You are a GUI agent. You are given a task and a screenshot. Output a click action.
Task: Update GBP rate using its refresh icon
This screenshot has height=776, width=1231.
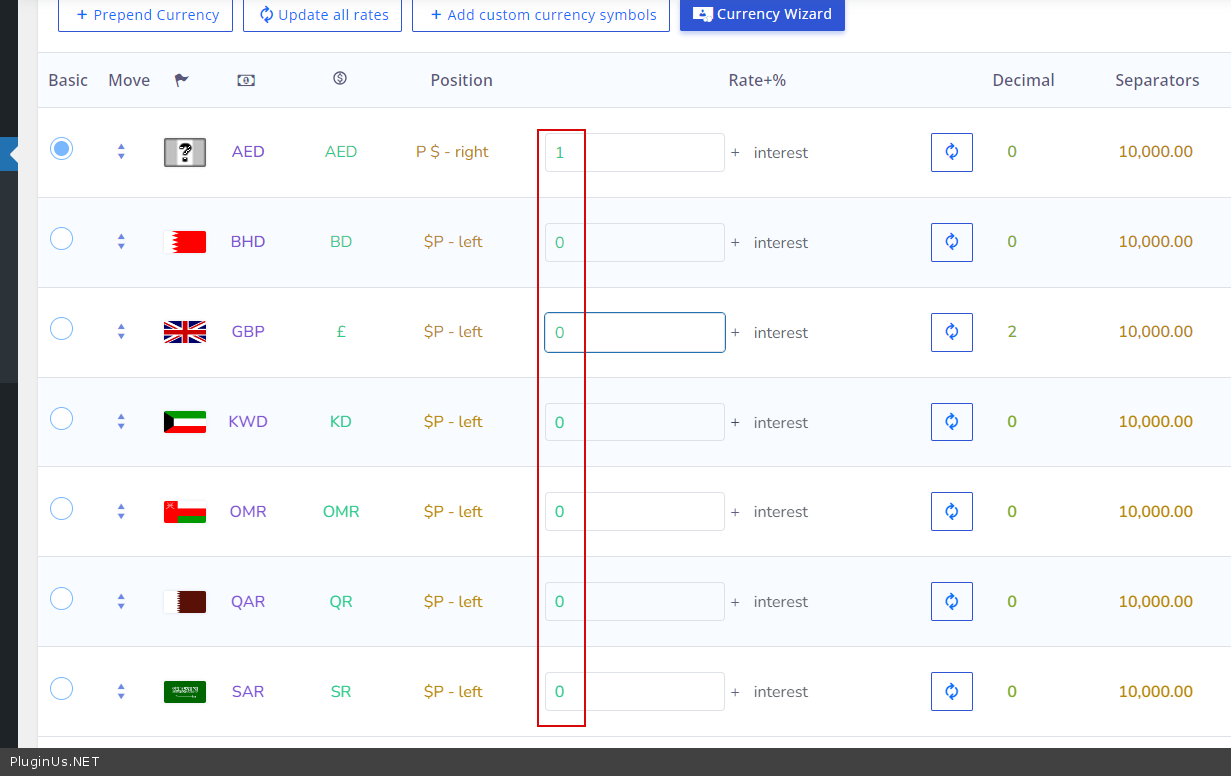[x=951, y=332]
